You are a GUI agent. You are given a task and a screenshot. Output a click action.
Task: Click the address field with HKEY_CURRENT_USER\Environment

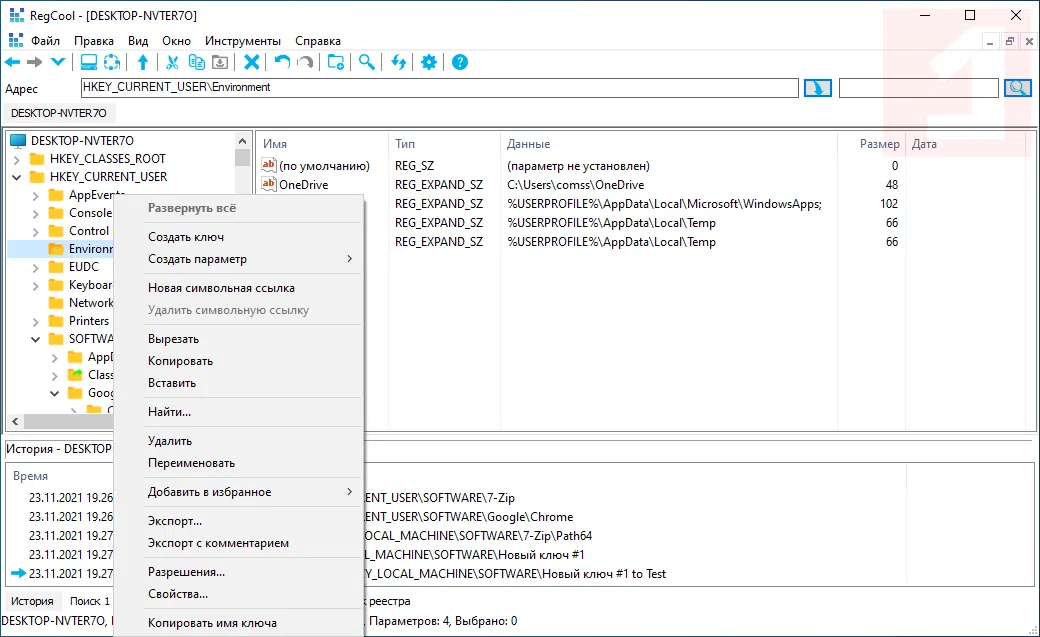(x=440, y=88)
